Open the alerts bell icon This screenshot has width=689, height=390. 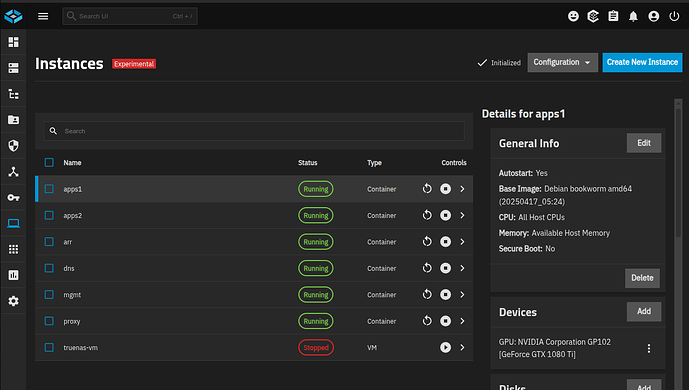(633, 16)
